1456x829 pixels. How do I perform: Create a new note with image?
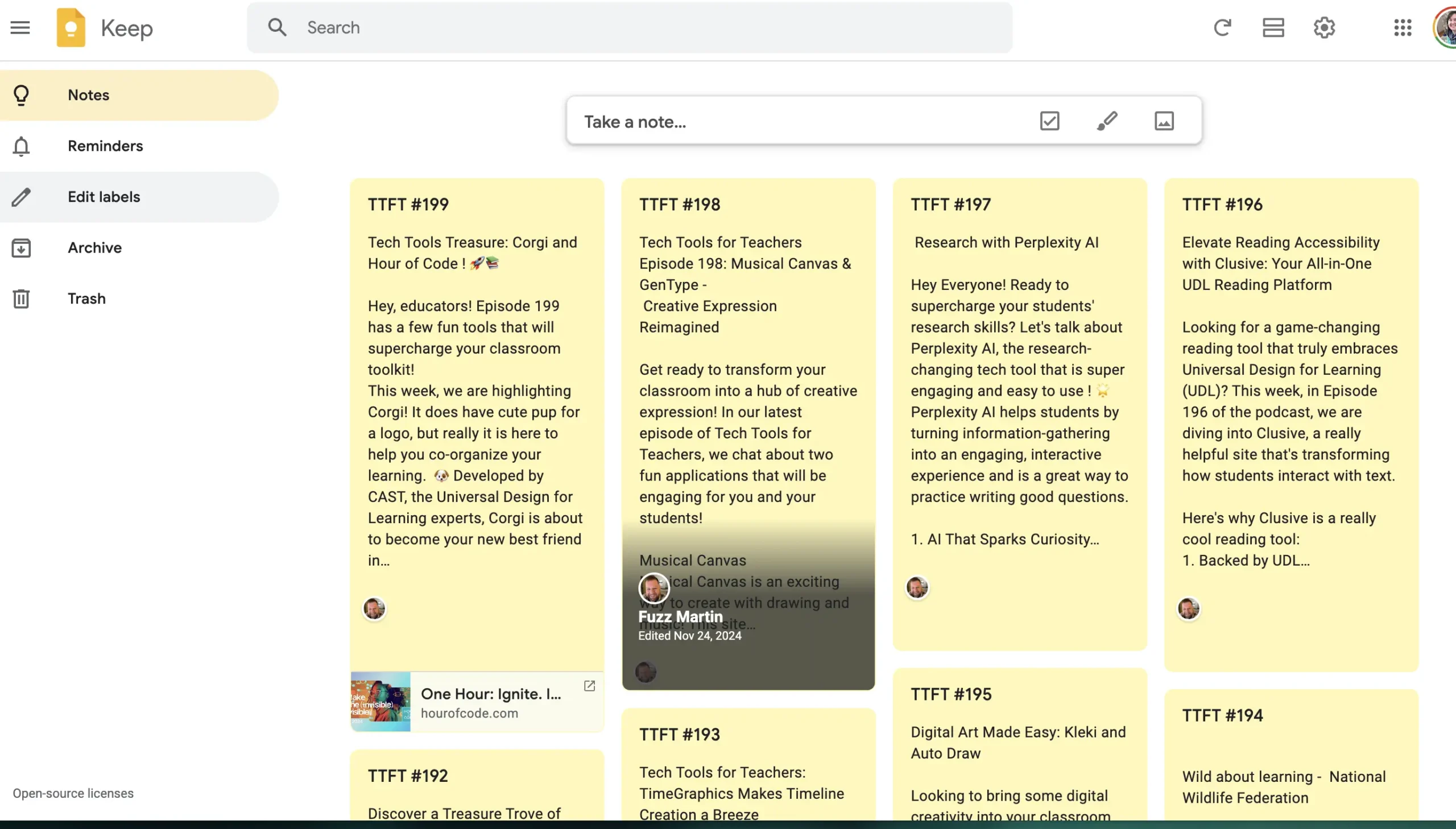click(1164, 121)
